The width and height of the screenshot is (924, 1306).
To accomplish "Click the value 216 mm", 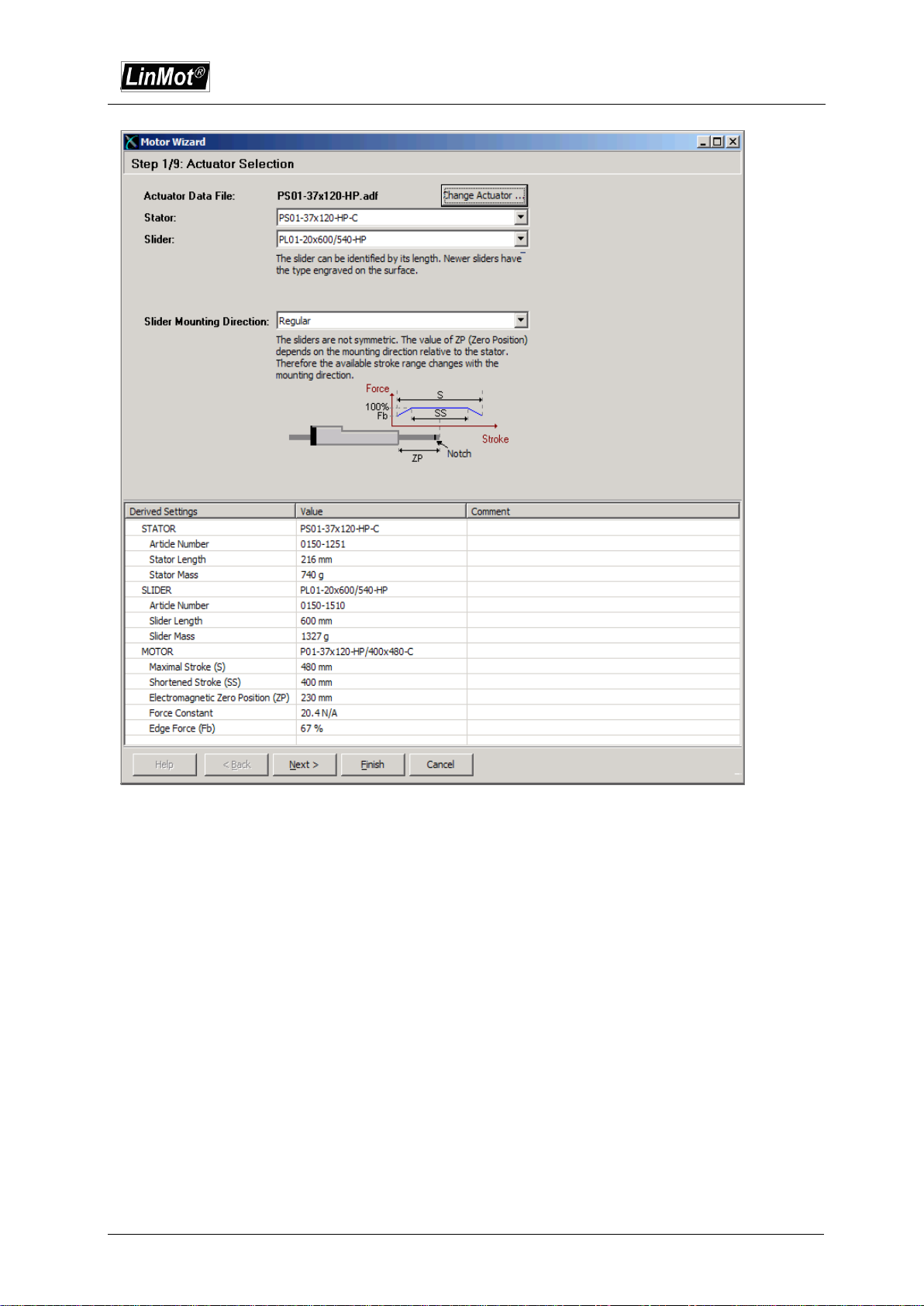I will (x=316, y=560).
